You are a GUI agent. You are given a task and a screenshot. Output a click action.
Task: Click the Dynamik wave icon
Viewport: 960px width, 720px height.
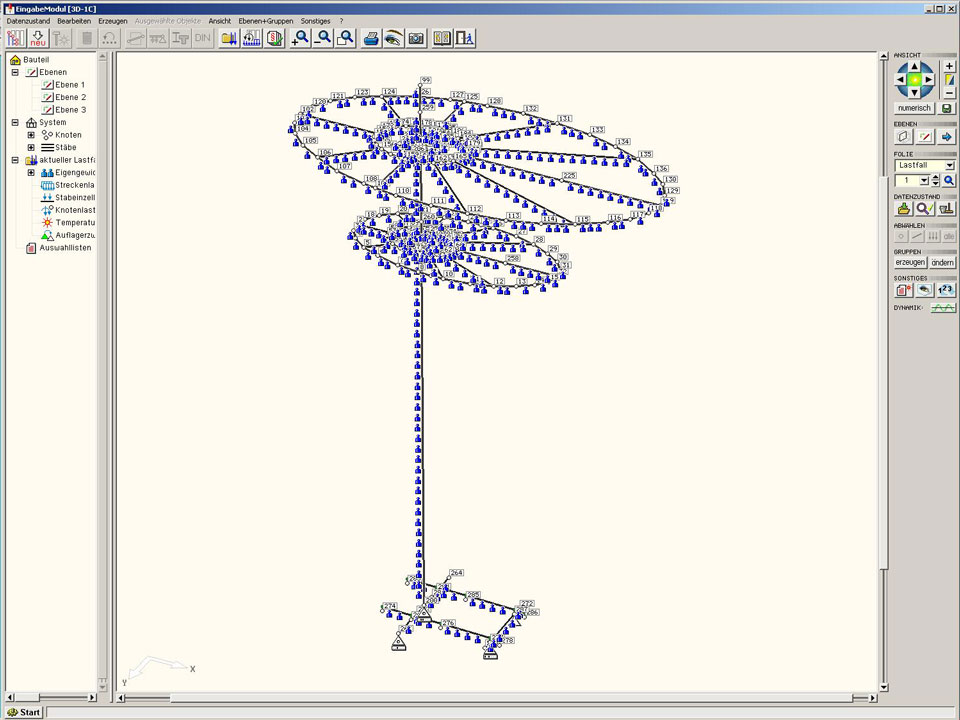[x=942, y=308]
